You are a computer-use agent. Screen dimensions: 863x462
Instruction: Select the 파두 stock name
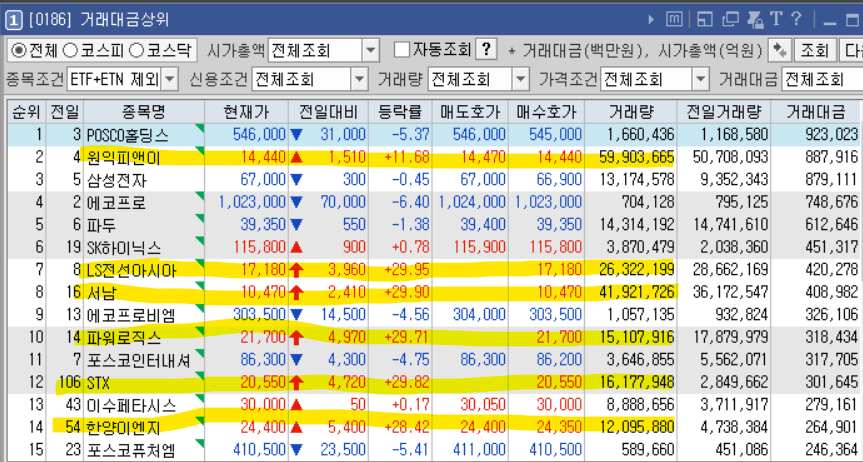coord(101,225)
